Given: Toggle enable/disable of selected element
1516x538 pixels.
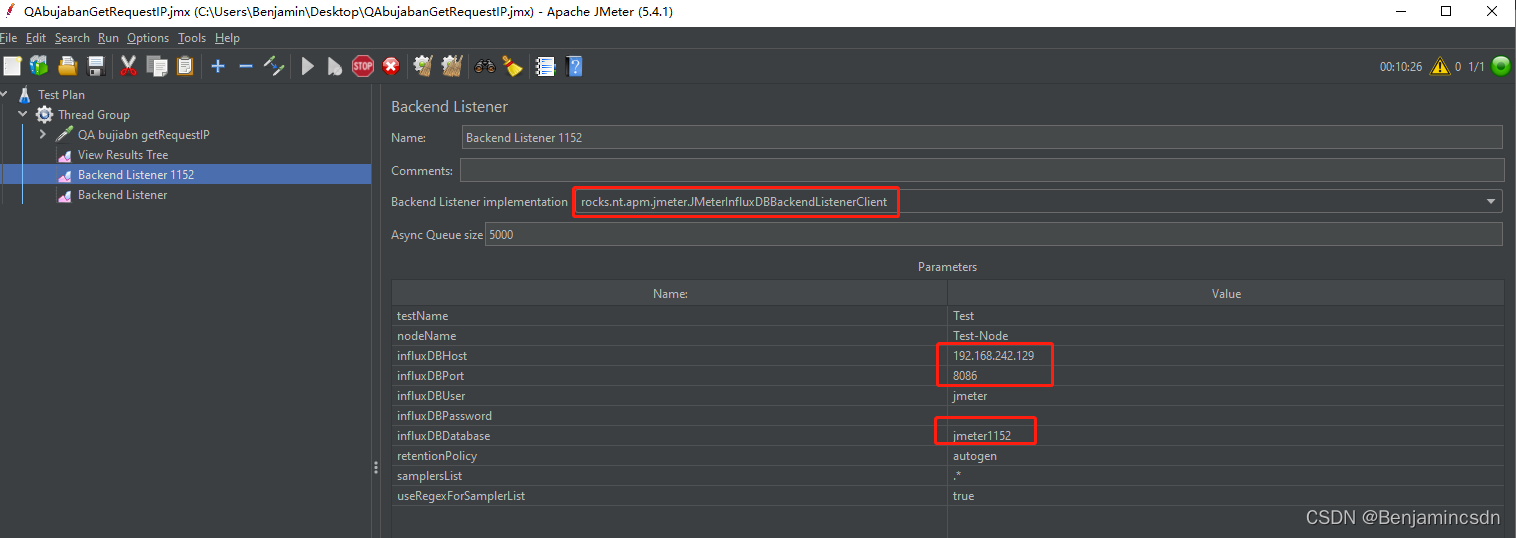Looking at the screenshot, I should tap(274, 66).
